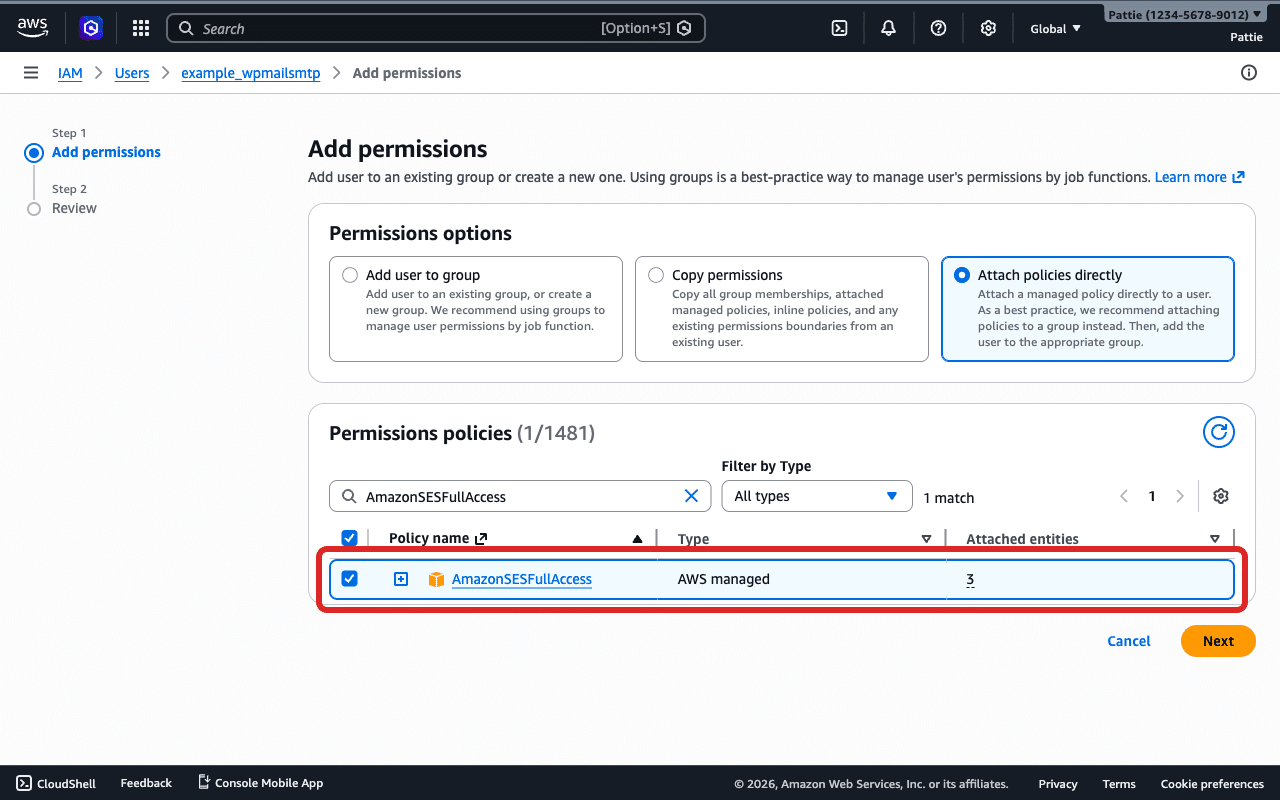Image resolution: width=1280 pixels, height=800 pixels.
Task: Uncheck the AmazonSESFullAccess row checkbox
Action: coord(349,578)
